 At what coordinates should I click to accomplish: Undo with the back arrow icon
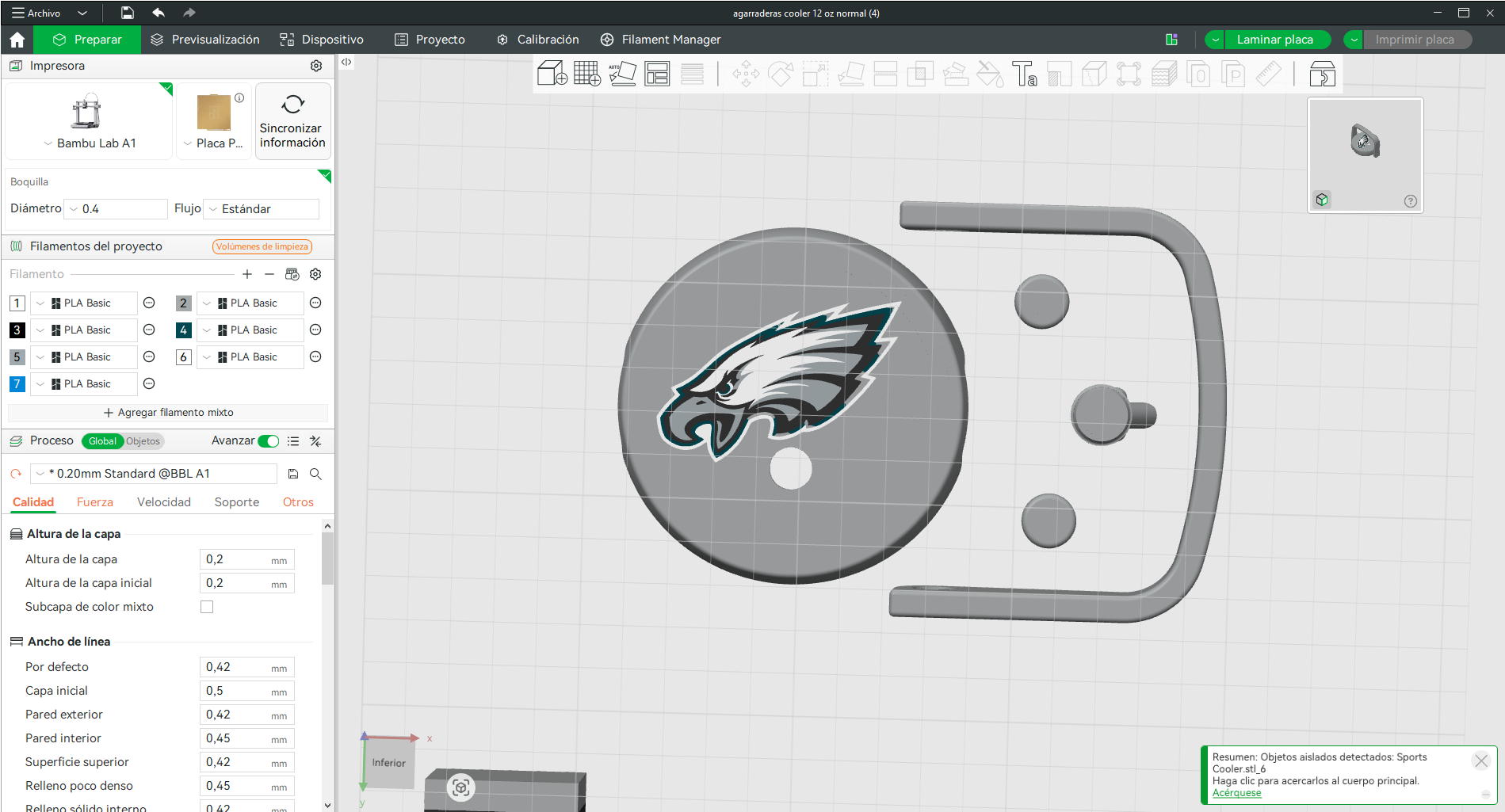(x=159, y=13)
